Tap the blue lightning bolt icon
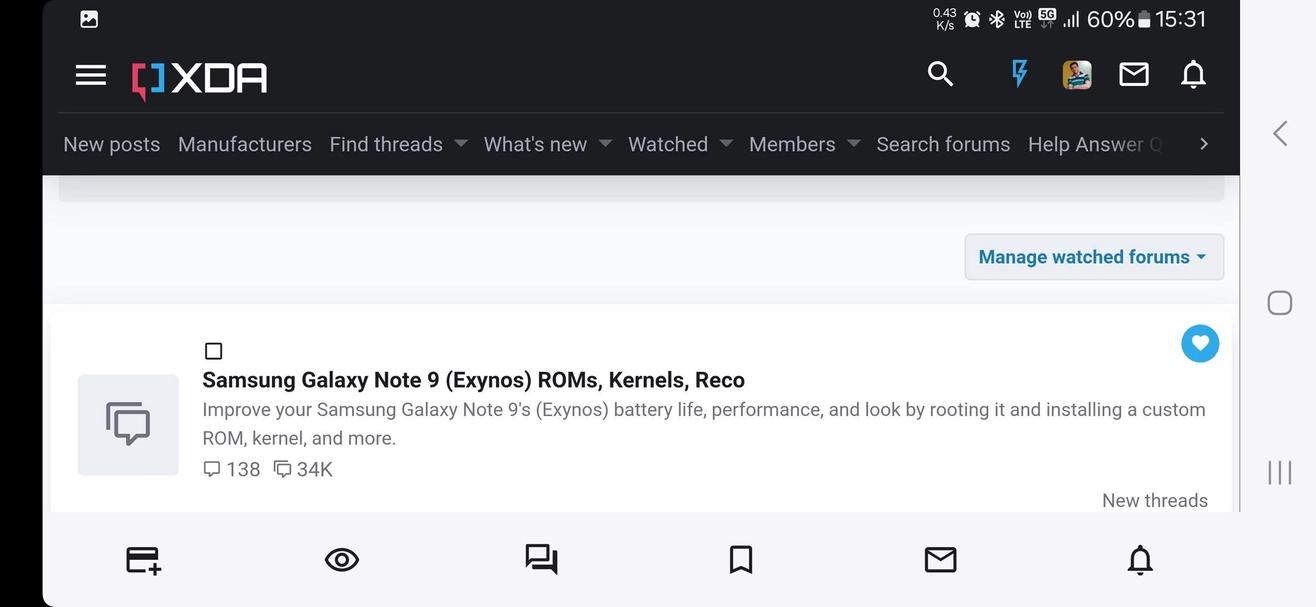Screen dimensions: 1316x607 click(1019, 74)
